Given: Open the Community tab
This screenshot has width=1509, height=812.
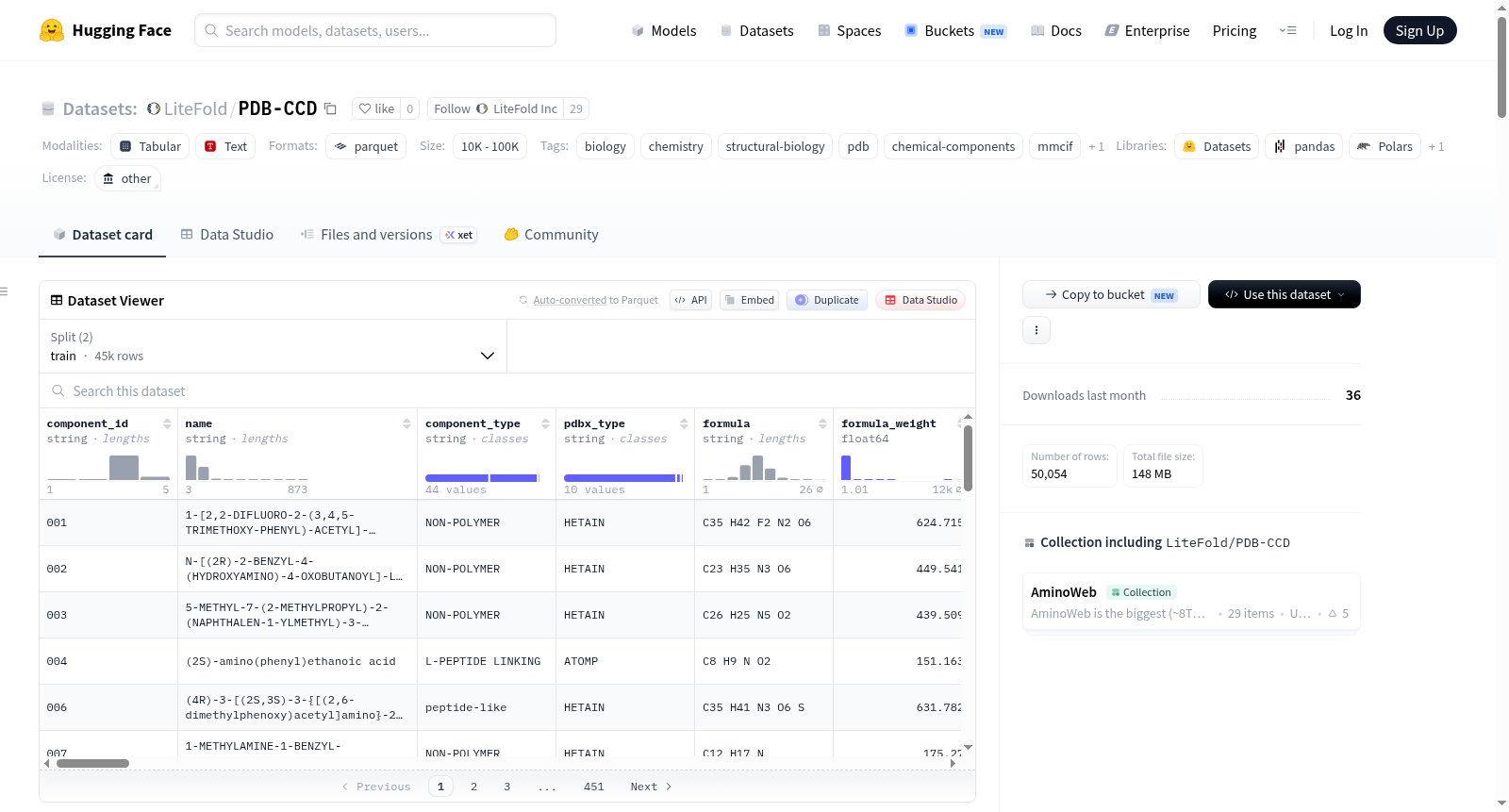Looking at the screenshot, I should [x=552, y=235].
